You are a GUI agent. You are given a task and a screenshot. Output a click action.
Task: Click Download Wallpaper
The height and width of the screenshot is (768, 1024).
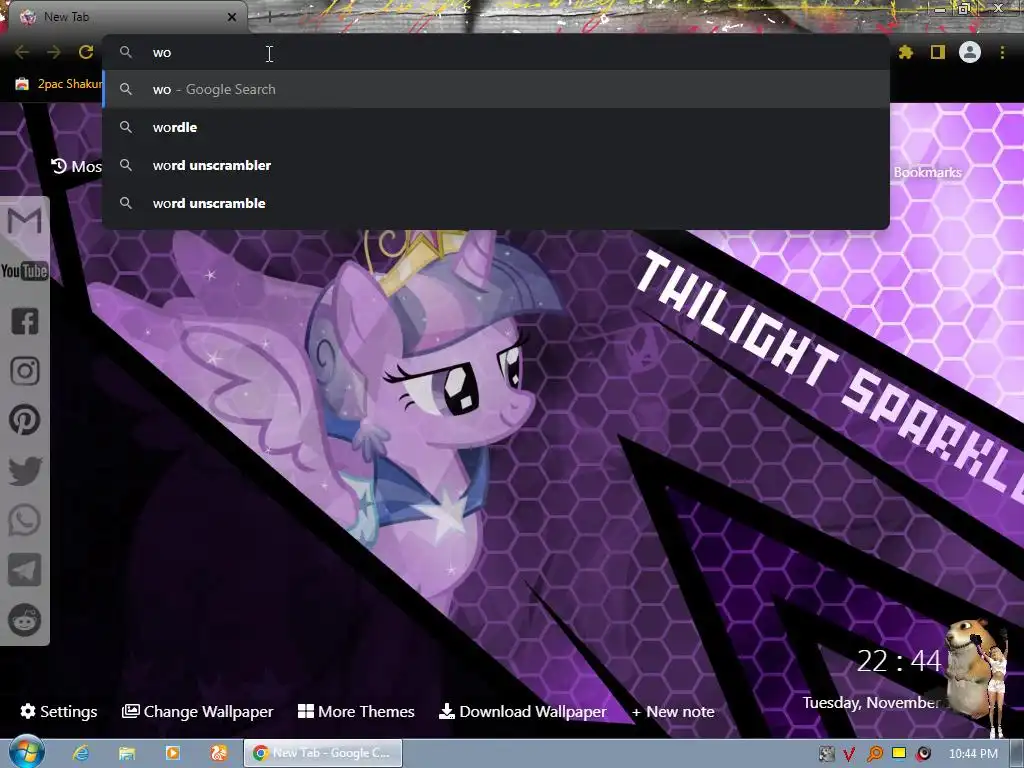point(522,711)
